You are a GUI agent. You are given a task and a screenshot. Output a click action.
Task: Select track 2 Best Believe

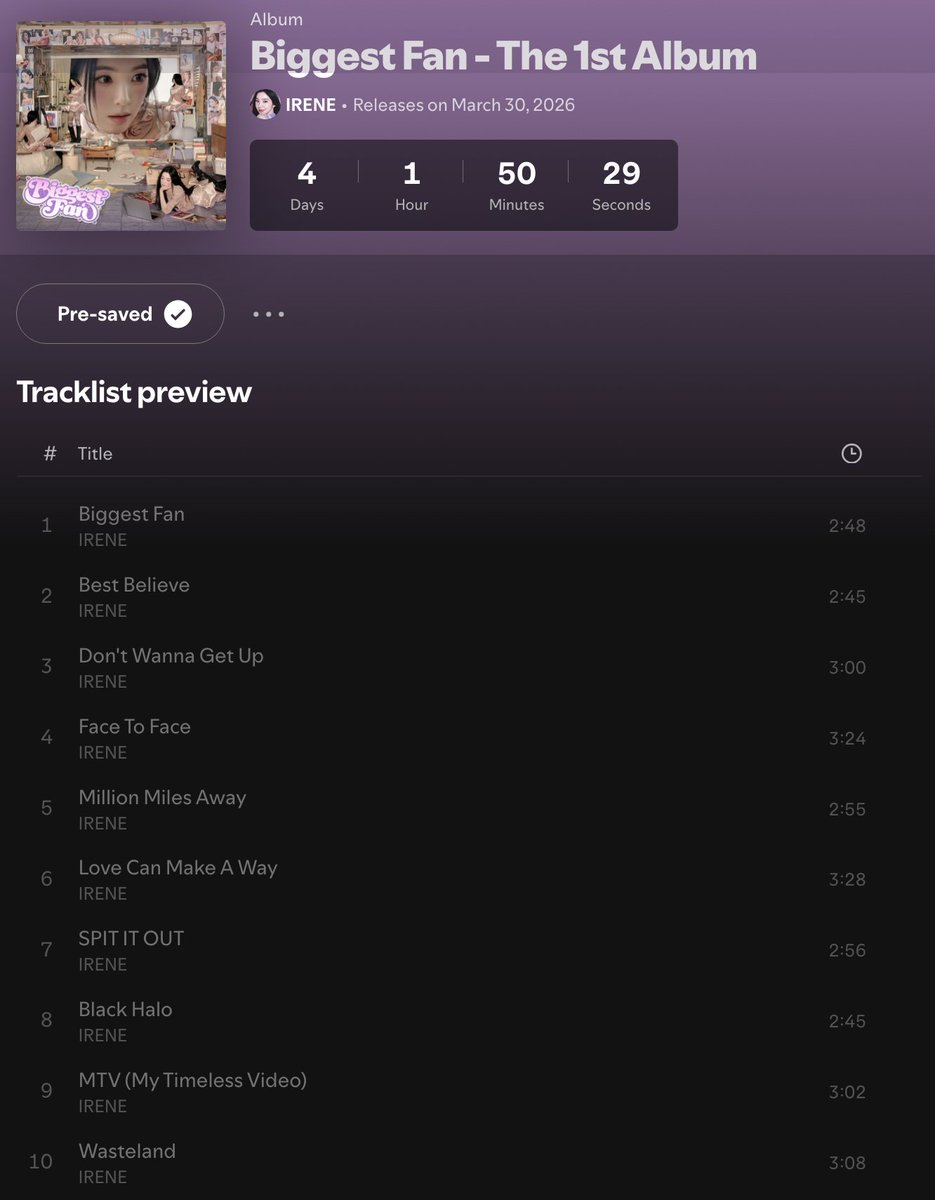(x=469, y=597)
